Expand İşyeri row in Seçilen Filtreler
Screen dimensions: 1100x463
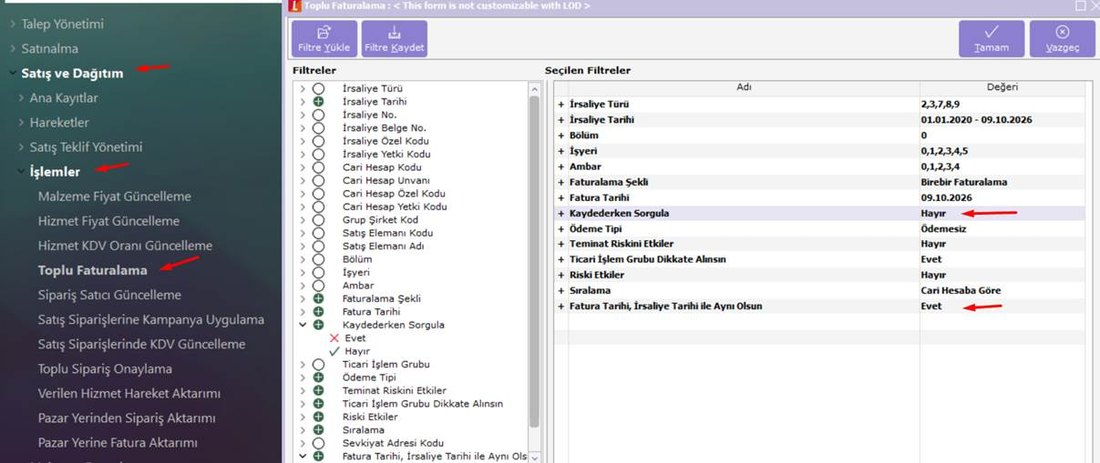[561, 151]
